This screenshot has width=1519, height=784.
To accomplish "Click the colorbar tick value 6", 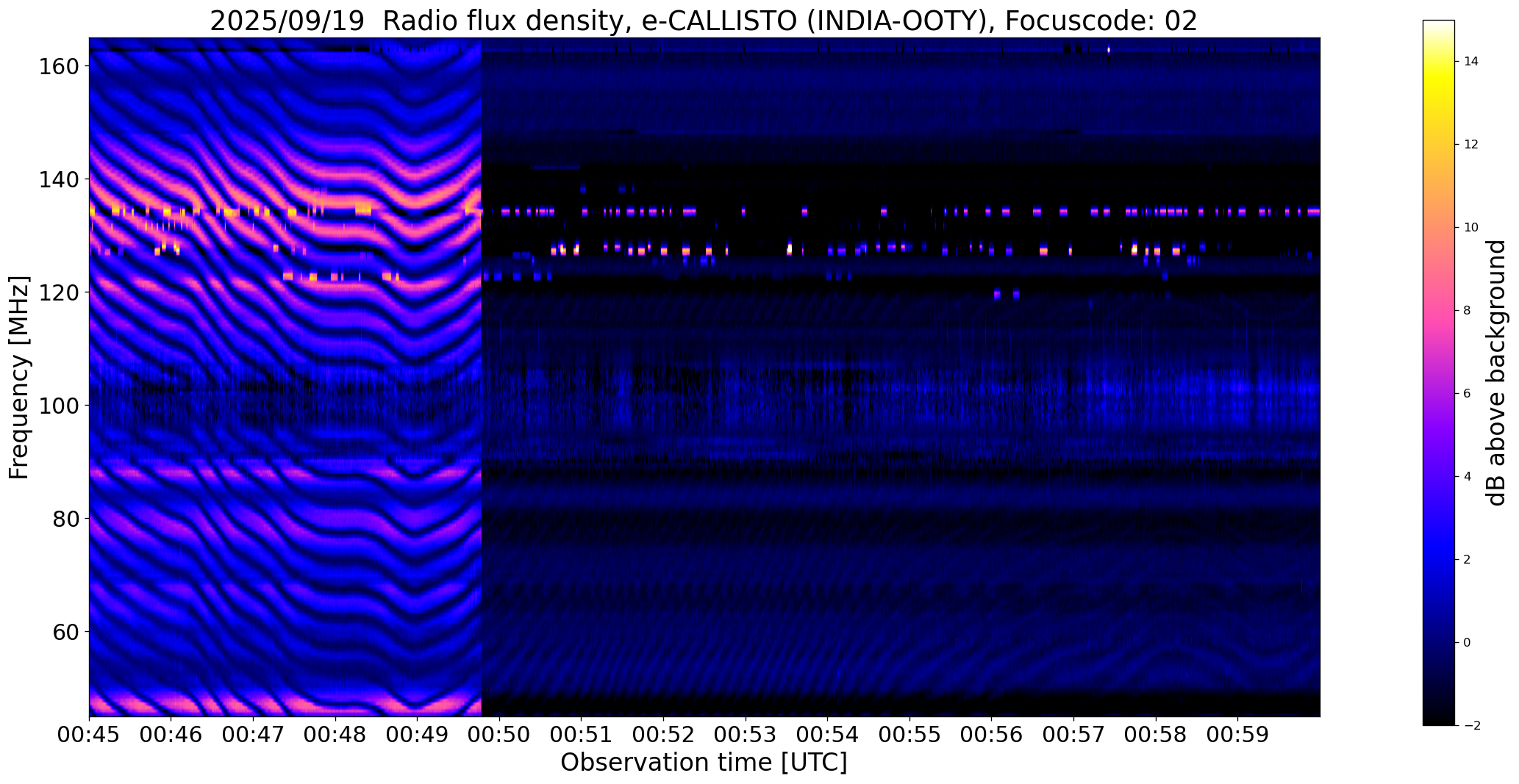I will (x=1467, y=394).
